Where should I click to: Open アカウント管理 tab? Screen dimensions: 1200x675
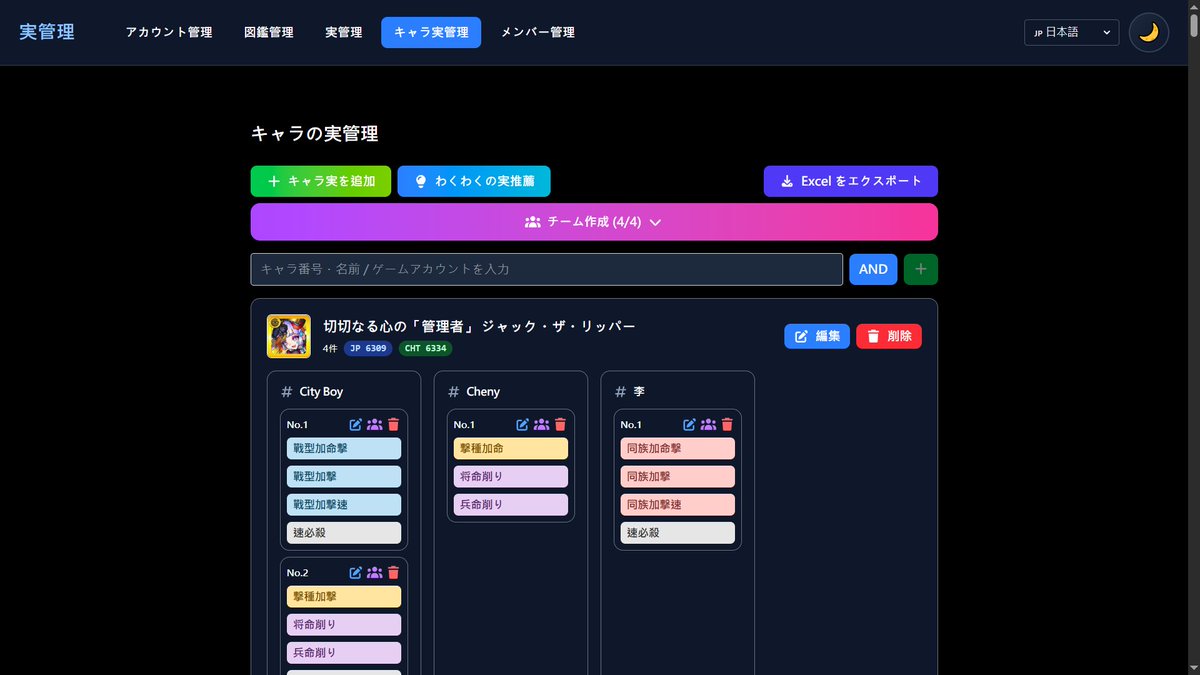pos(169,32)
